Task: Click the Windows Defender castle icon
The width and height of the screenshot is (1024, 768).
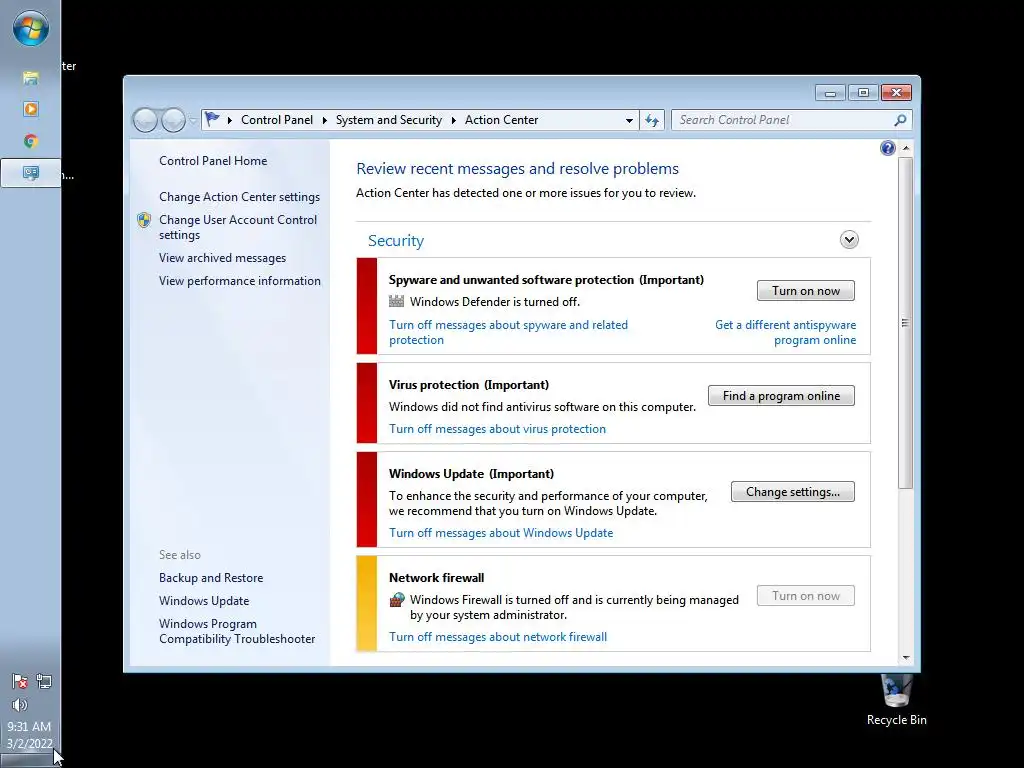Action: click(396, 301)
